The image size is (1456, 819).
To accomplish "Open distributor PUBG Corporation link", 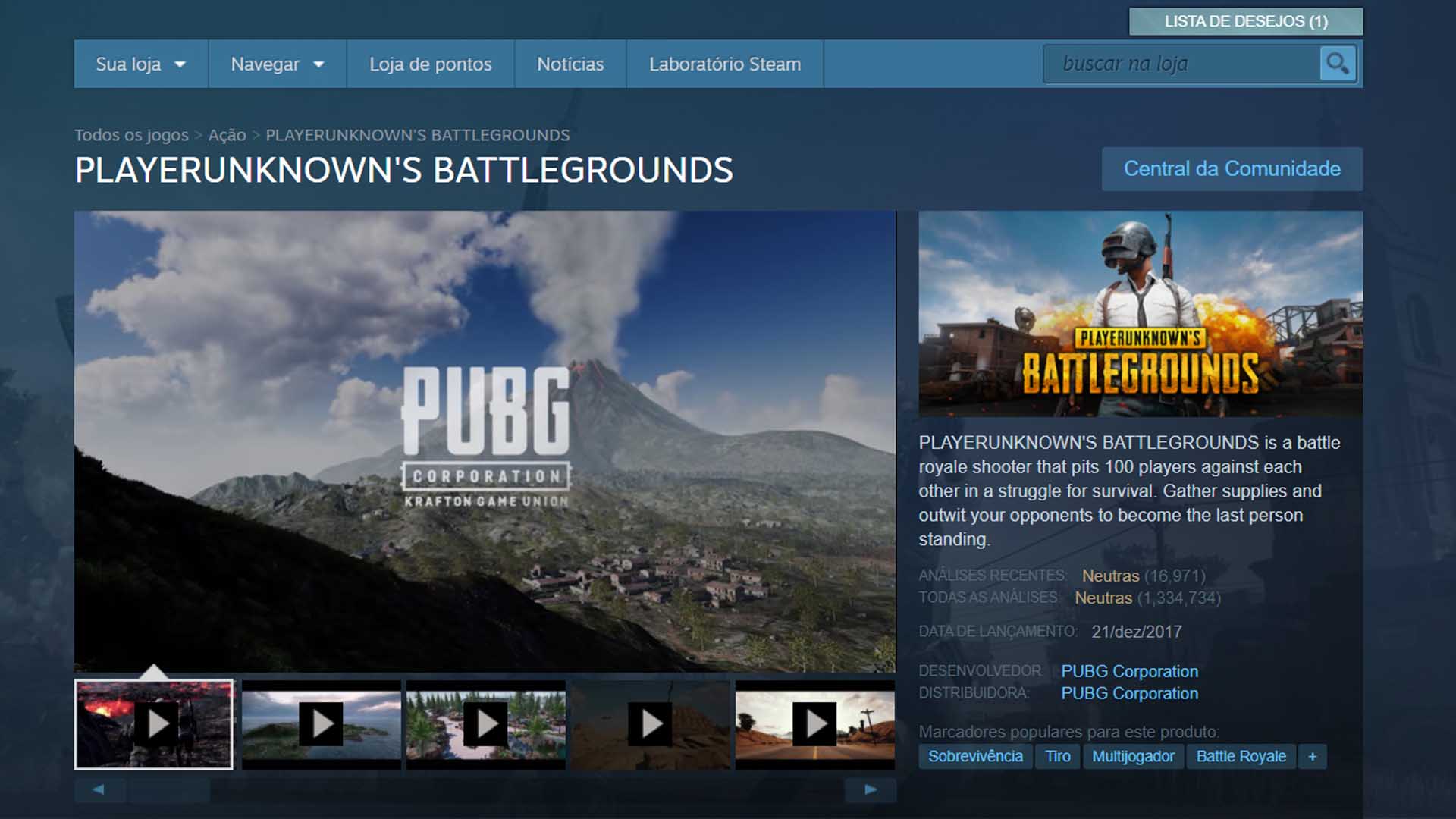I will [x=1129, y=693].
